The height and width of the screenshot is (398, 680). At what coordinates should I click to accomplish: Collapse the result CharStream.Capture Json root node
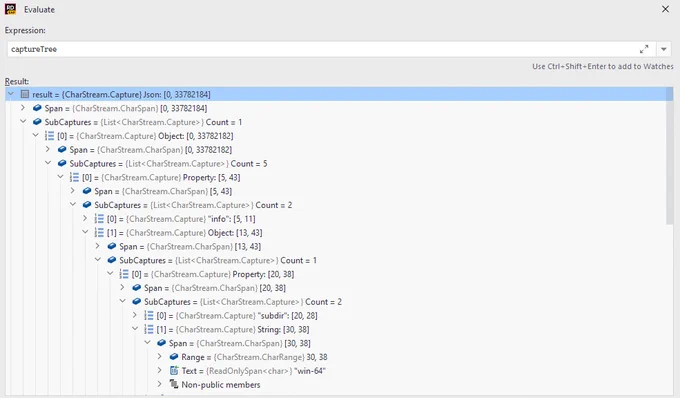[x=11, y=94]
